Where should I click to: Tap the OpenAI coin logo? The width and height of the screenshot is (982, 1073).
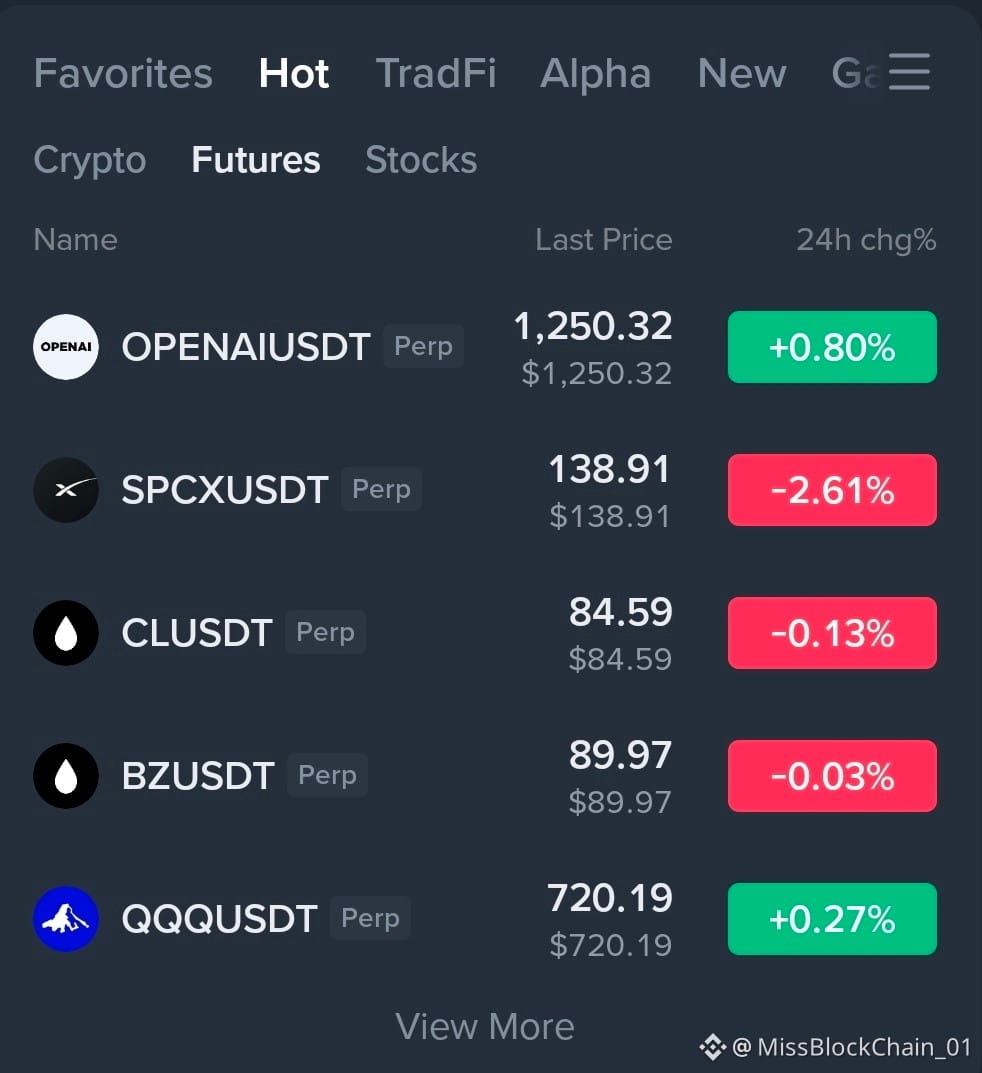click(66, 347)
